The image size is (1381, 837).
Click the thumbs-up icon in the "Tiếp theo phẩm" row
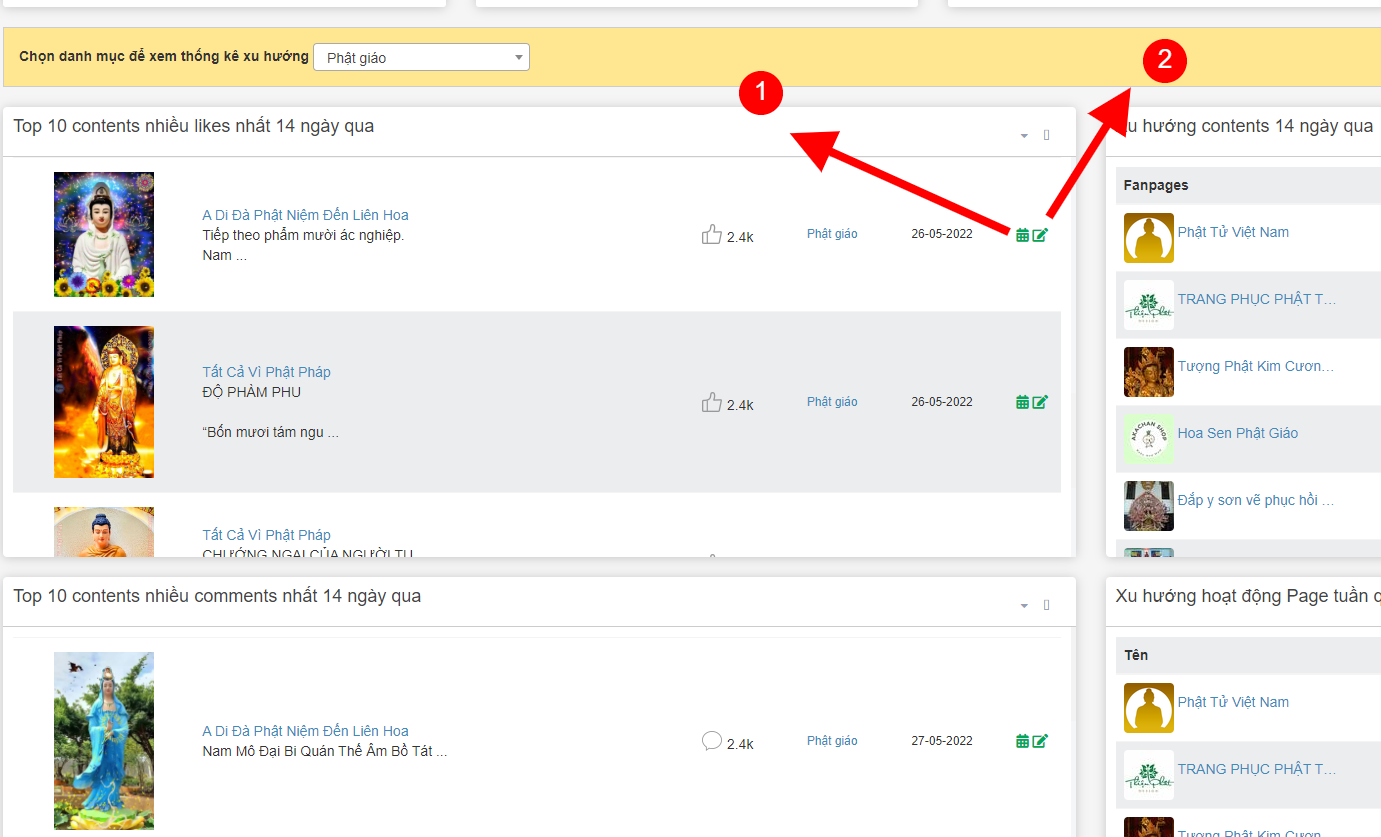[x=712, y=235]
